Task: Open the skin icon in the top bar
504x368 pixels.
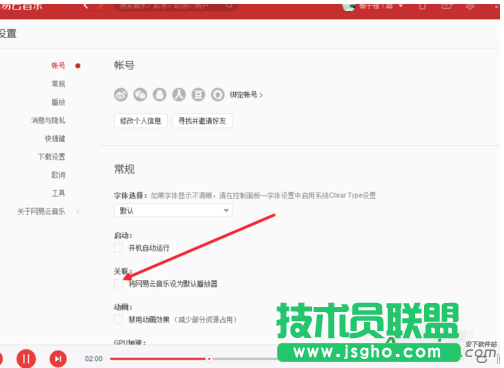Action: click(422, 6)
